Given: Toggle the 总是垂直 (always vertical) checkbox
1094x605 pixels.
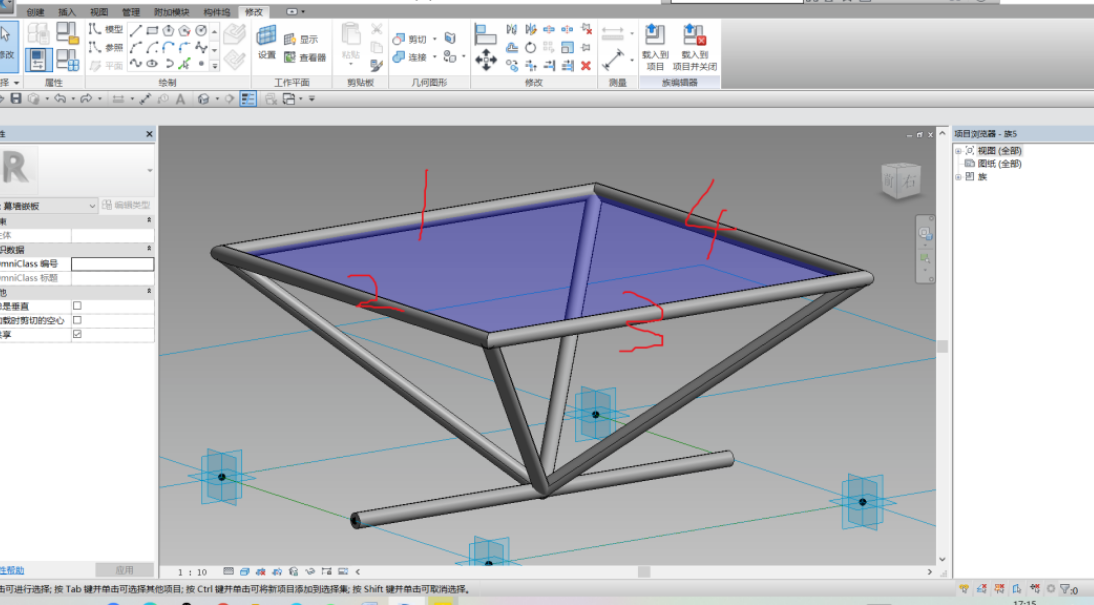Looking at the screenshot, I should [77, 306].
